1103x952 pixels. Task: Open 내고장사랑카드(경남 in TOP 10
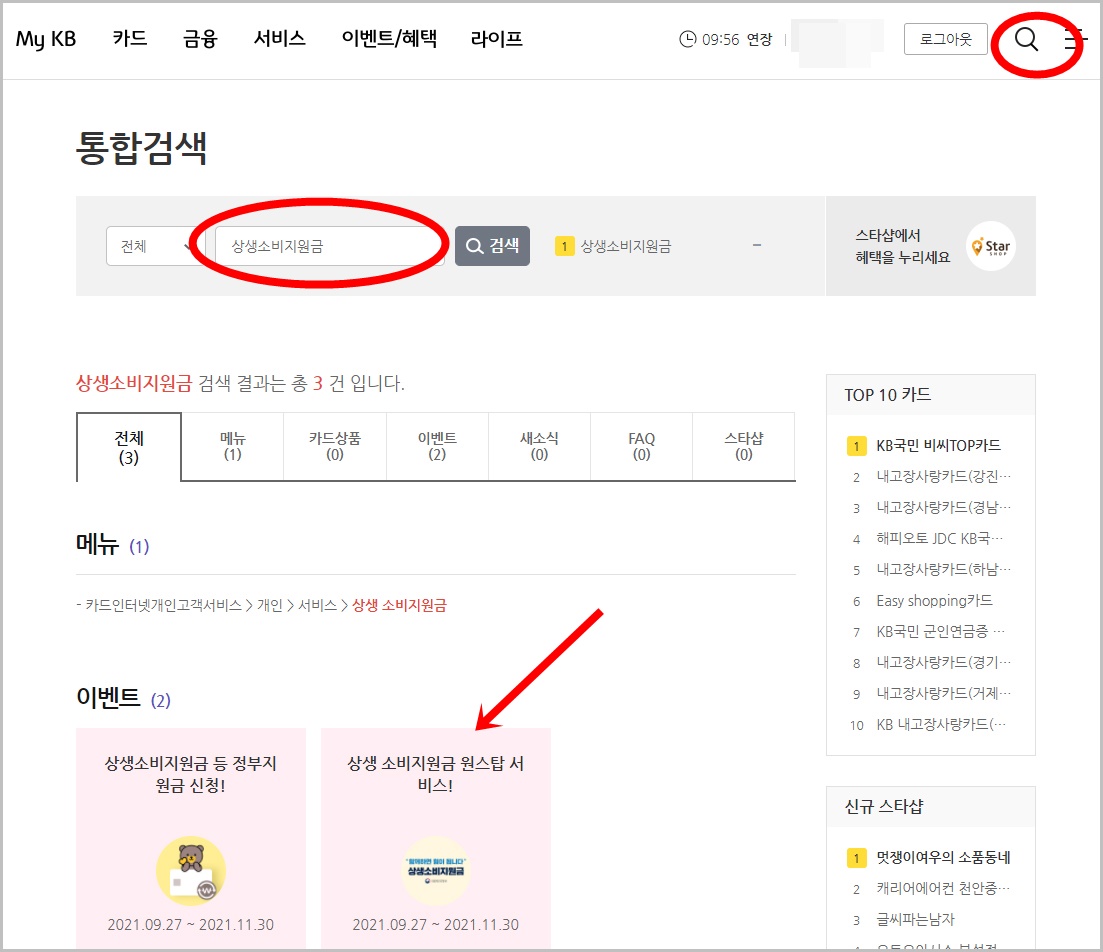pos(943,507)
